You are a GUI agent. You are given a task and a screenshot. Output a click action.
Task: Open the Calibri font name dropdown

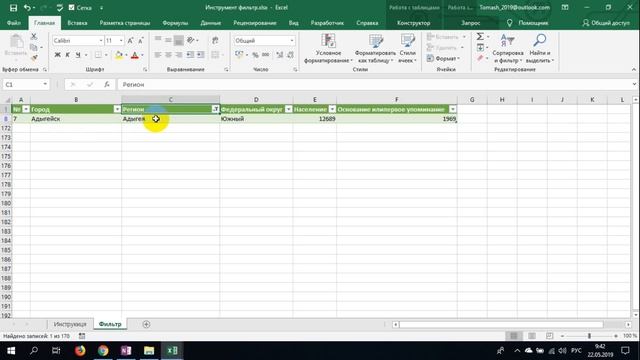tap(101, 40)
